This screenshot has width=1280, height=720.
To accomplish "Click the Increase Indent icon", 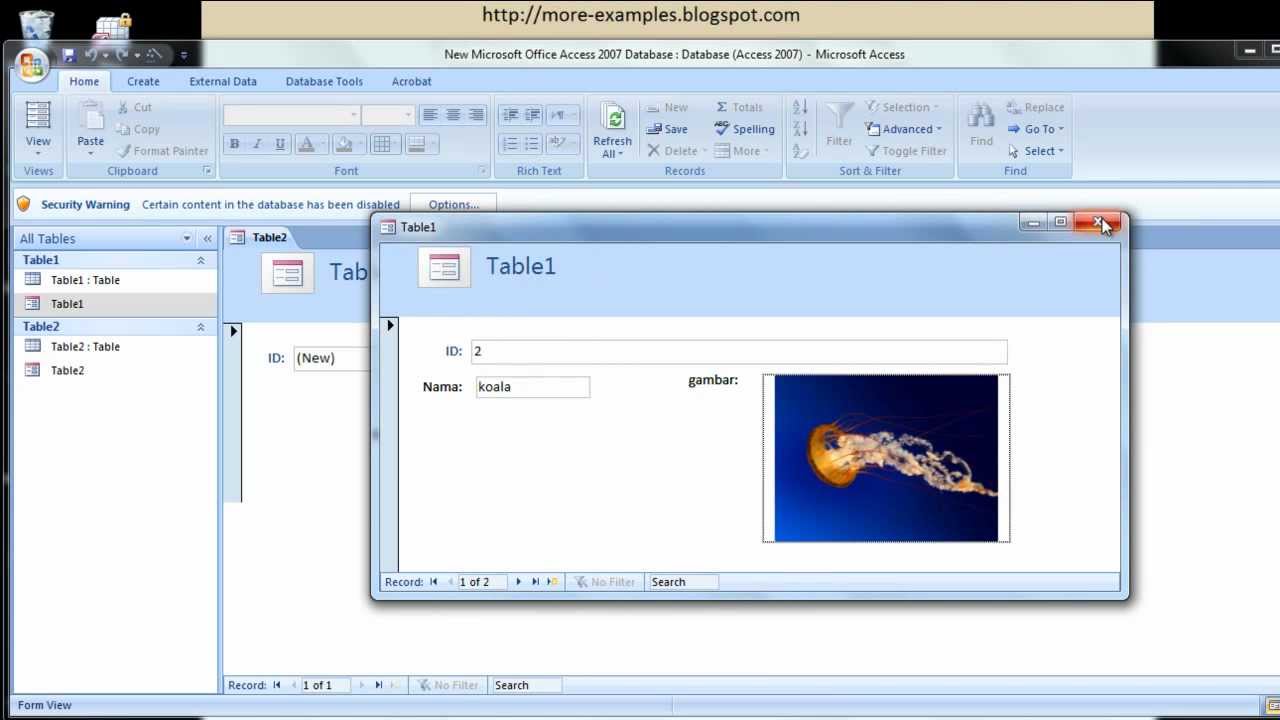I will [x=533, y=115].
